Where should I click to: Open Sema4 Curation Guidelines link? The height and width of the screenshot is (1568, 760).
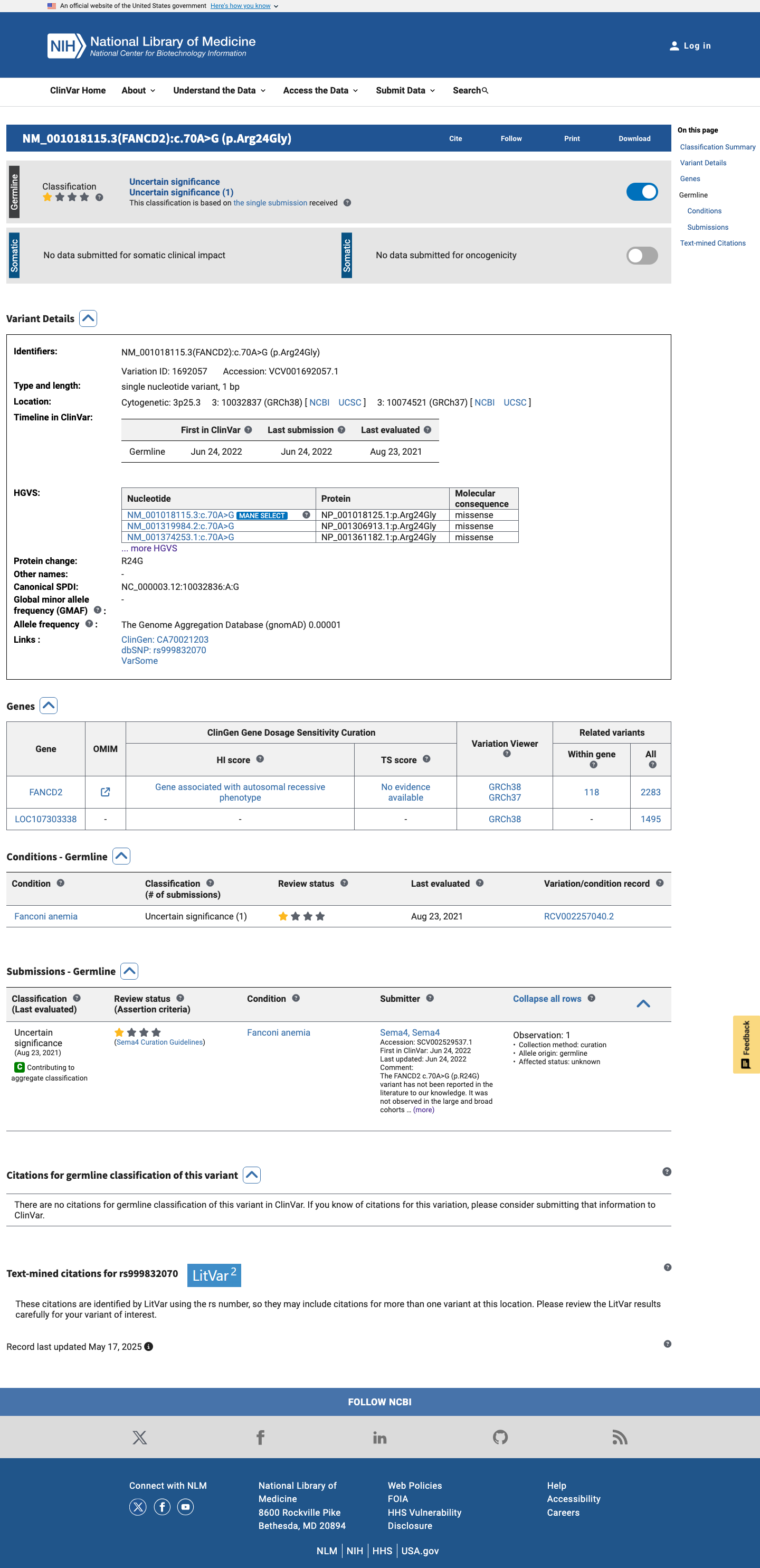point(159,1043)
